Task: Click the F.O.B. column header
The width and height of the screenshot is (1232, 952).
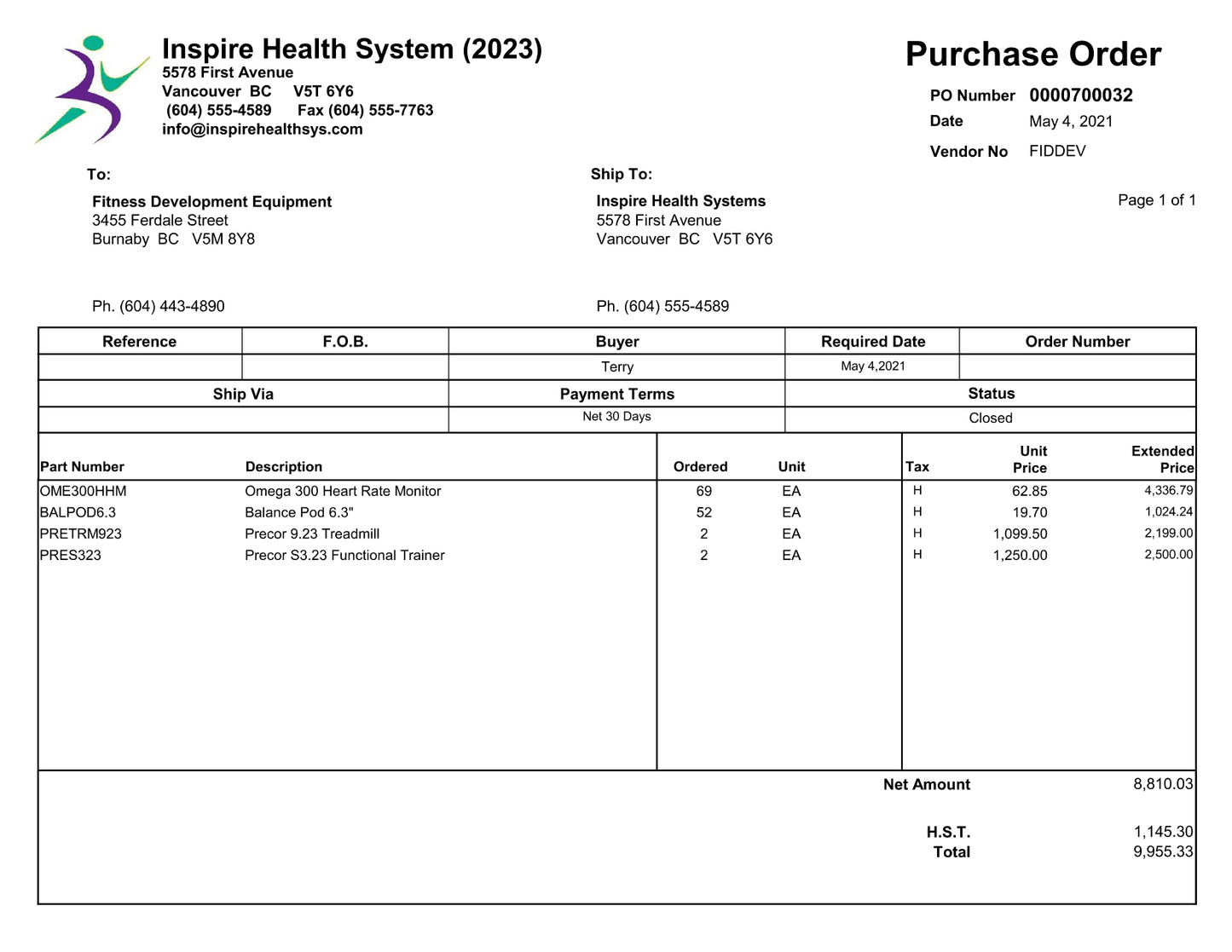Action: tap(345, 342)
